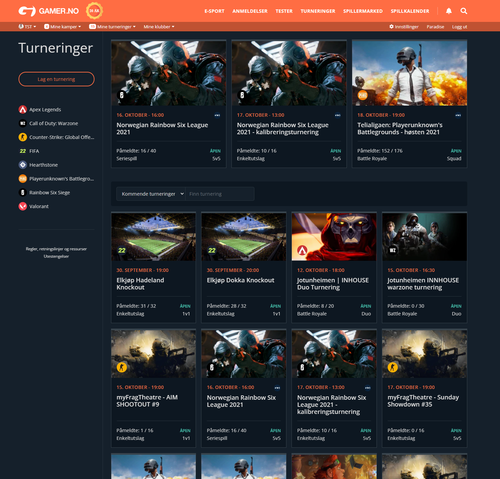Click the FIFA 22 sidebar icon

click(23, 151)
